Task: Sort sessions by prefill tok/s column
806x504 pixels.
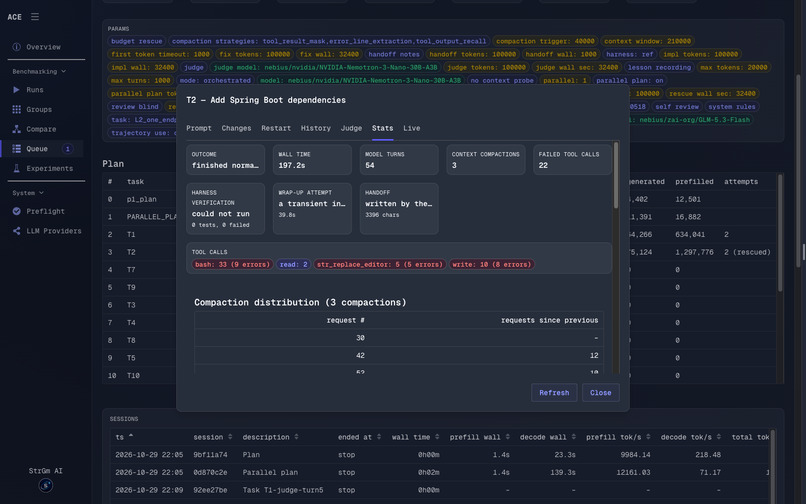Action: point(619,437)
